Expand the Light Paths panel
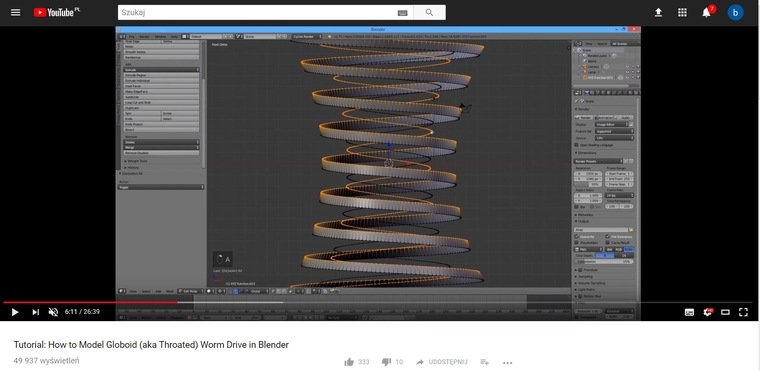Screen dimensions: 760x371 coord(586,290)
